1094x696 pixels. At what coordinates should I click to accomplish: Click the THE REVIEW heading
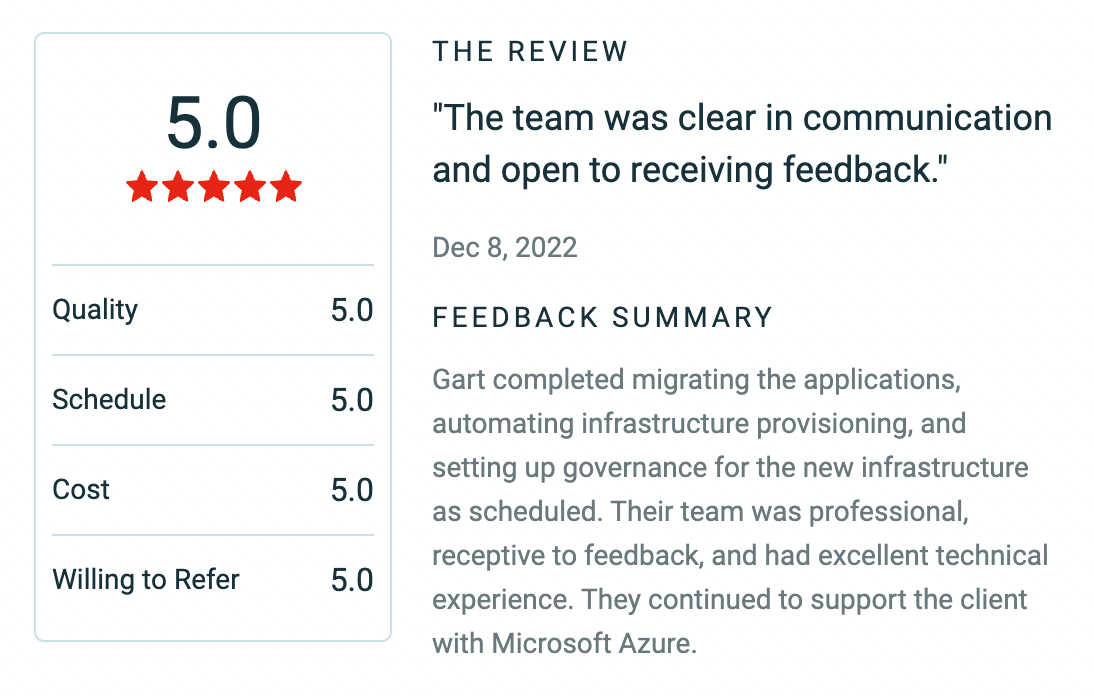pyautogui.click(x=530, y=52)
